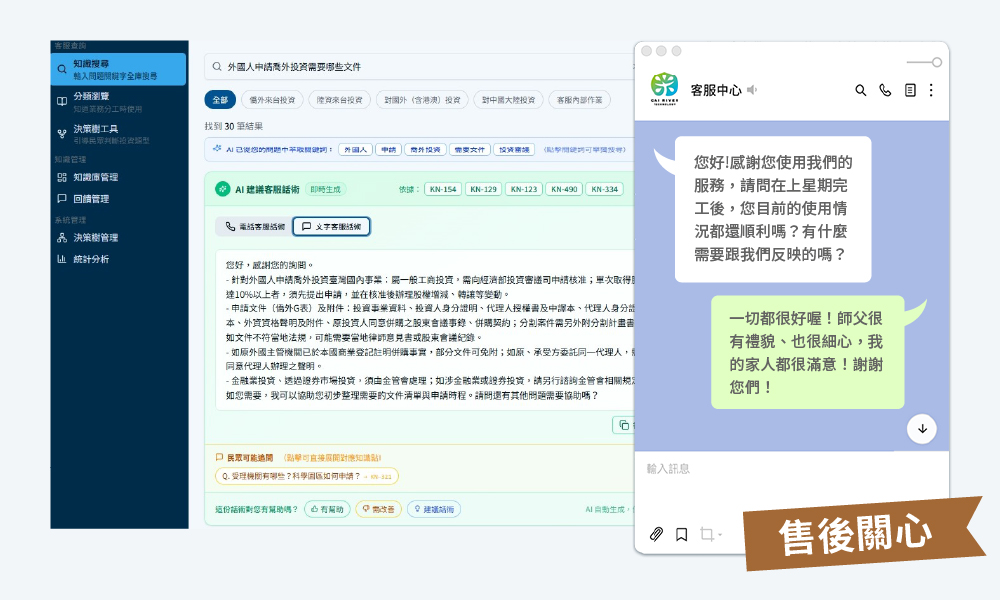This screenshot has width=1000, height=600.
Task: Select the 對中國大陸投資 filter chip
Action: (508, 100)
